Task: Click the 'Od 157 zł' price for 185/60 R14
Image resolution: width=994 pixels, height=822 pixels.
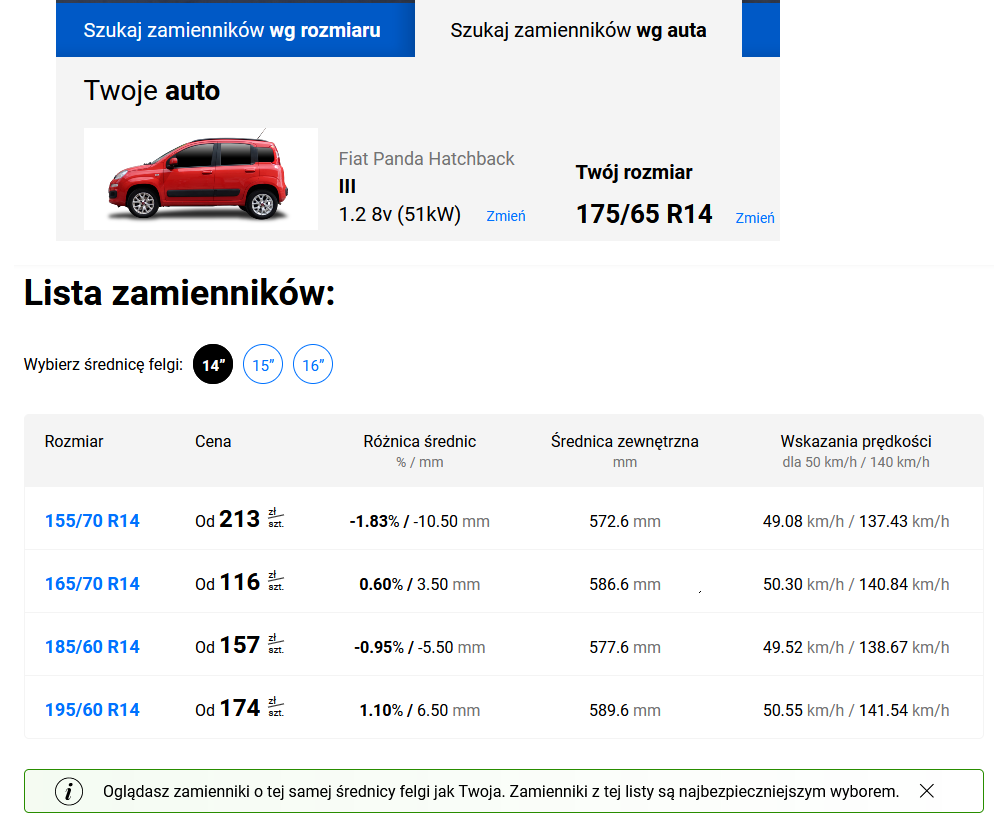Action: click(240, 646)
